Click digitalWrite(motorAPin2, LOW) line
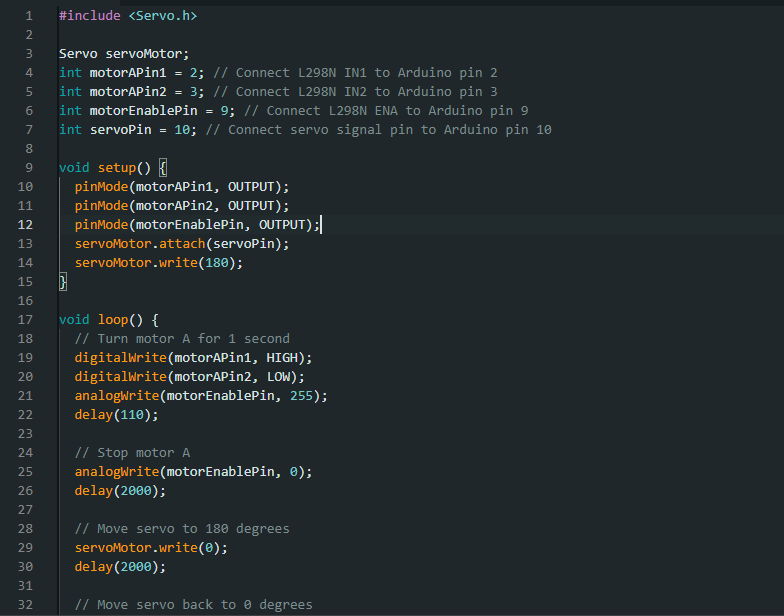784x616 pixels. 190,377
